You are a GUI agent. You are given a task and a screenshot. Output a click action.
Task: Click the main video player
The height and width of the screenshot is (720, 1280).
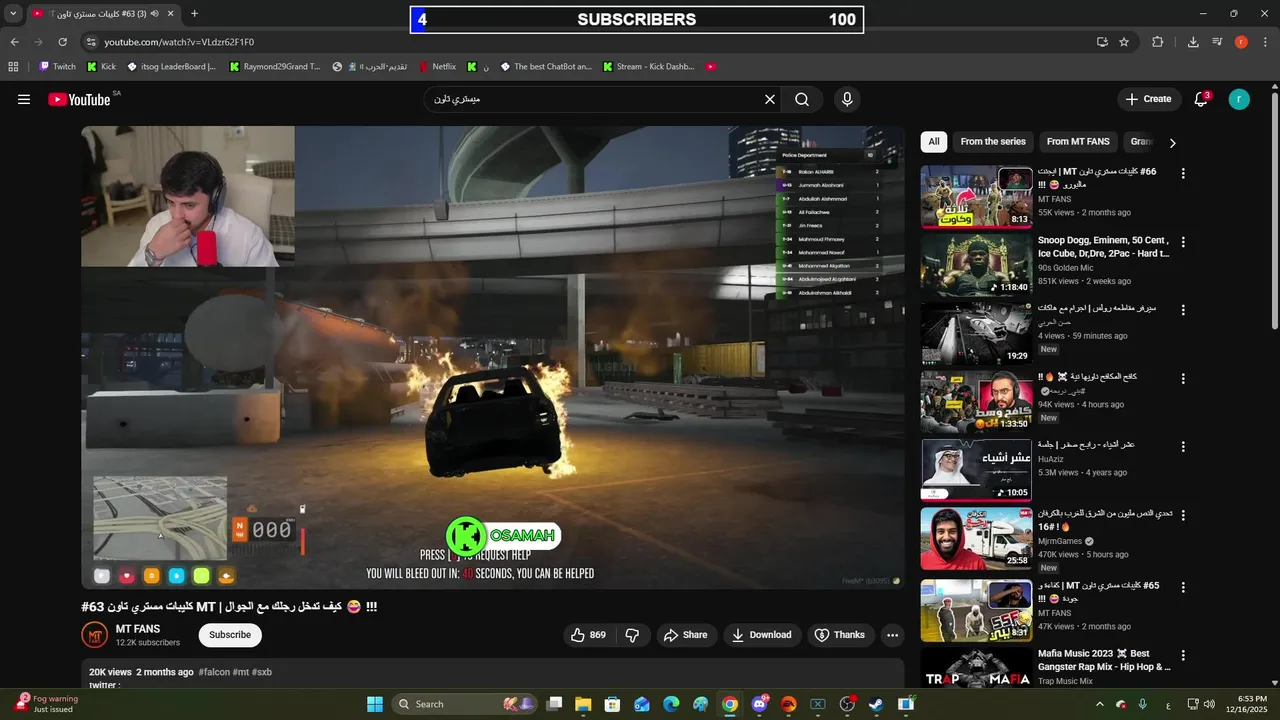coord(493,356)
